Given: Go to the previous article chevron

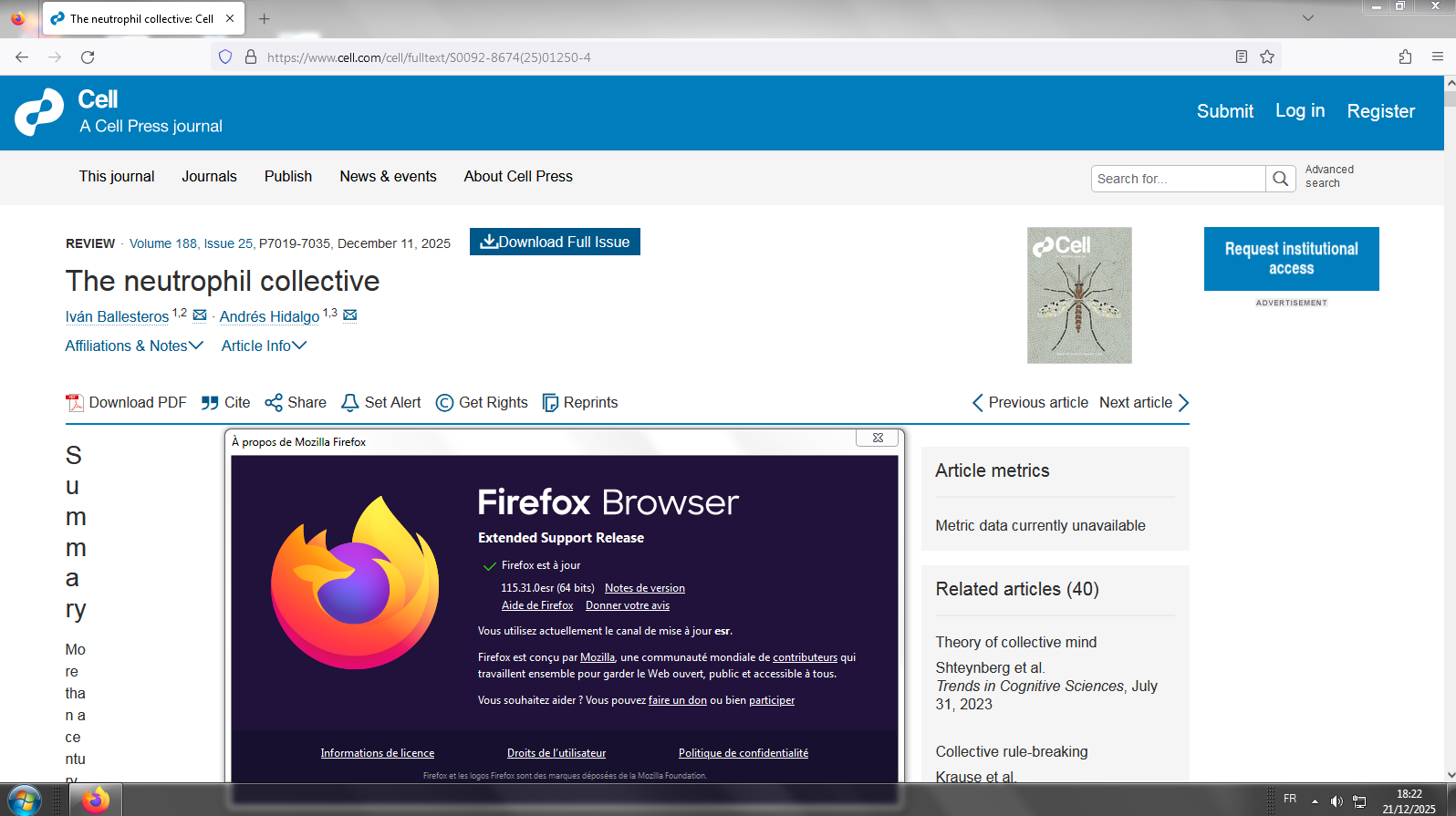Looking at the screenshot, I should (977, 403).
